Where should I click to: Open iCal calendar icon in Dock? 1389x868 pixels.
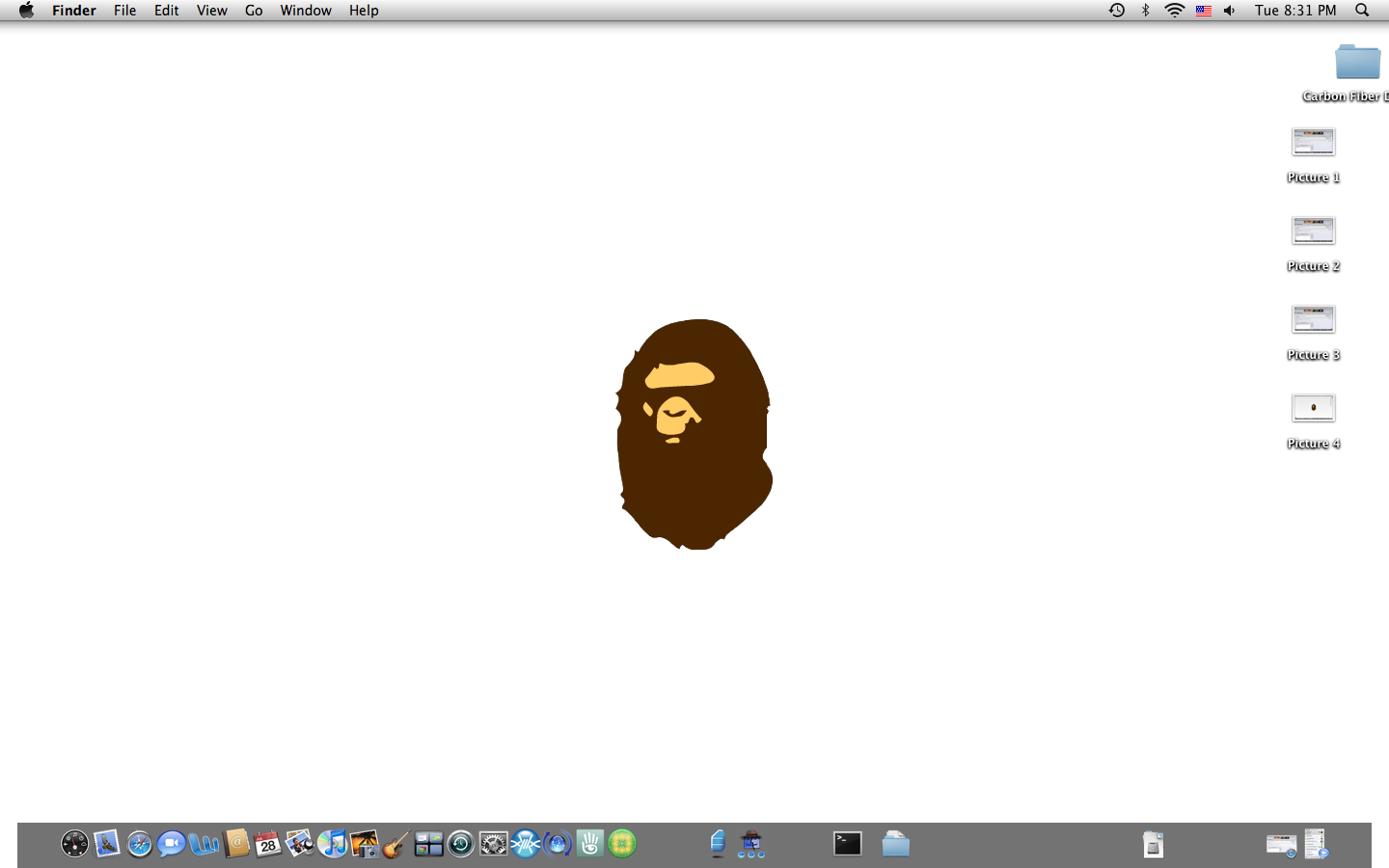point(268,844)
